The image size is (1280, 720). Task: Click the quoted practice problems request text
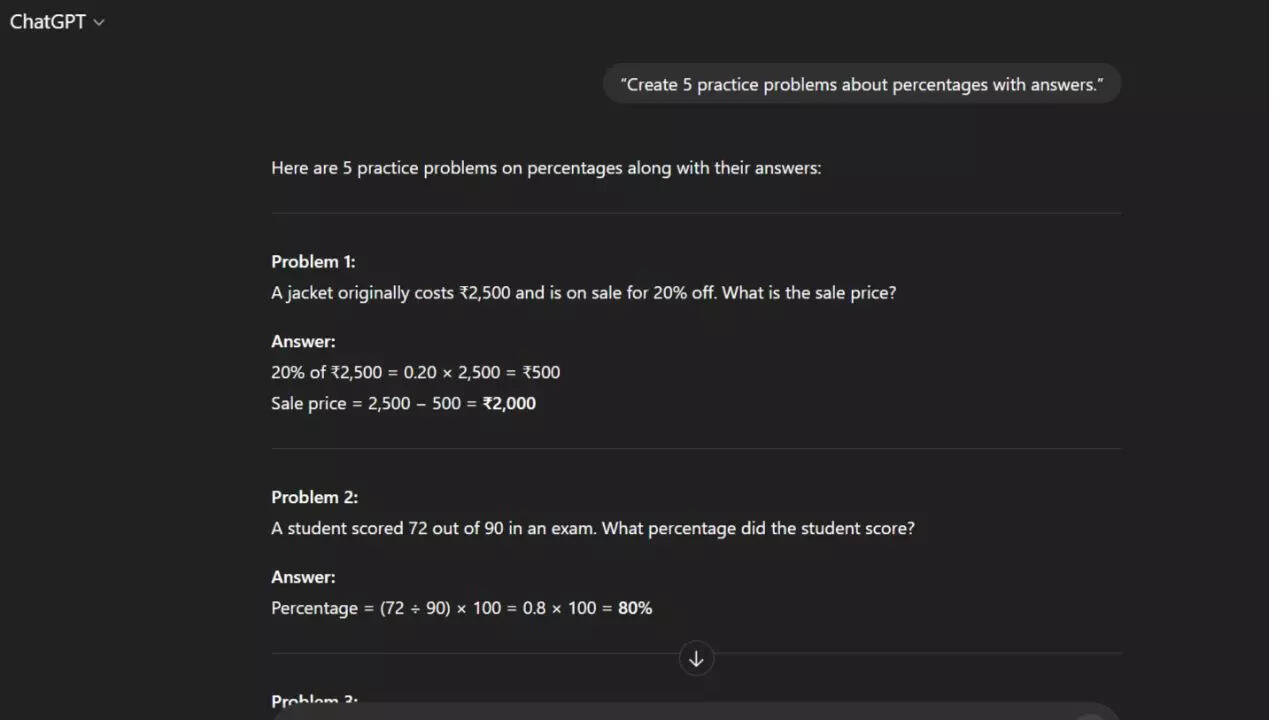point(861,84)
